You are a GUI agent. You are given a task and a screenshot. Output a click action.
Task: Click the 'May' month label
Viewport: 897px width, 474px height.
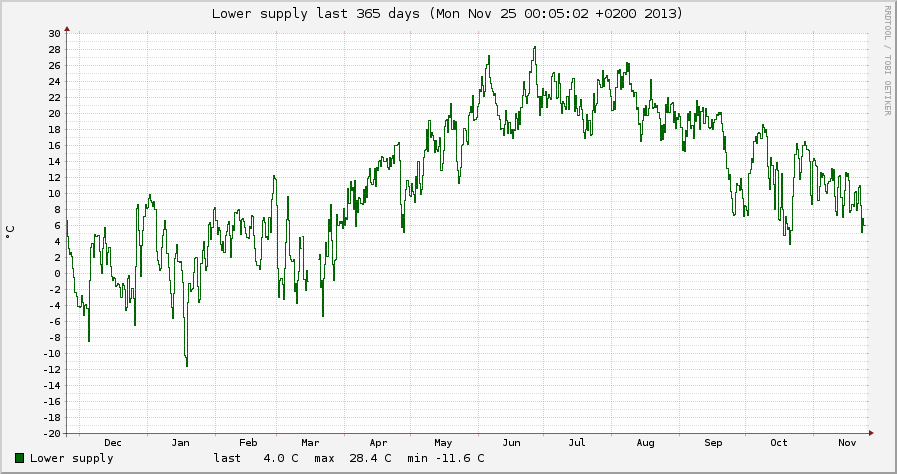443,443
